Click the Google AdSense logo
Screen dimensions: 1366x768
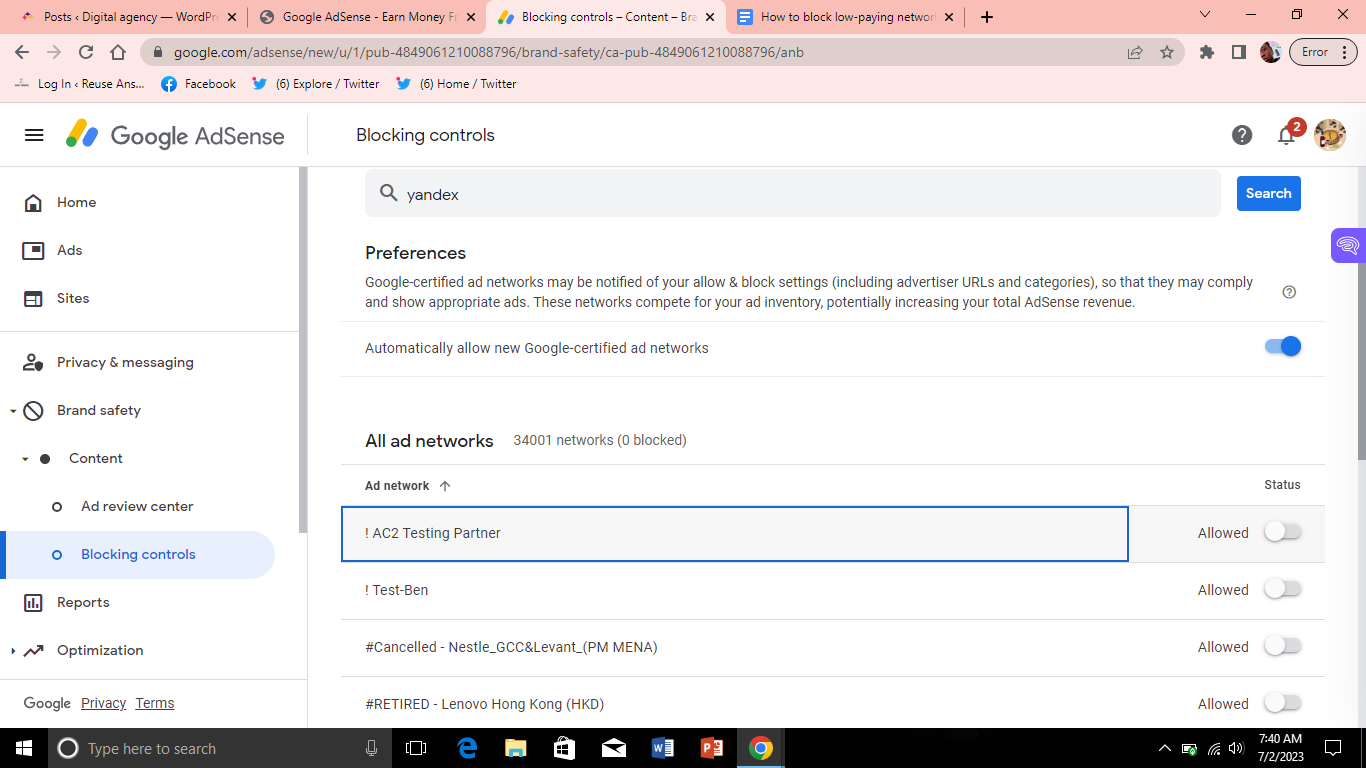[x=175, y=135]
